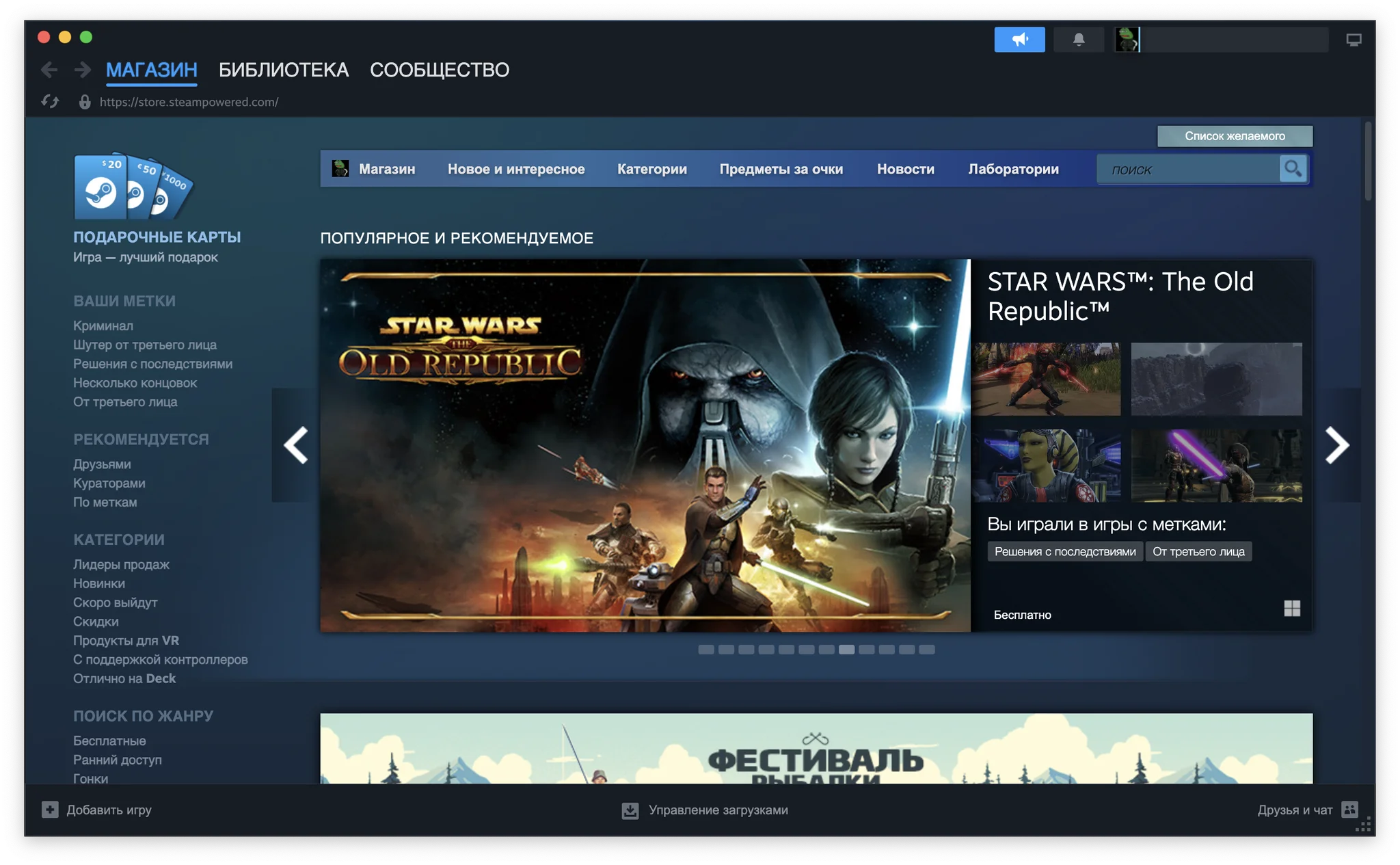
Task: Reload the store page
Action: point(50,102)
